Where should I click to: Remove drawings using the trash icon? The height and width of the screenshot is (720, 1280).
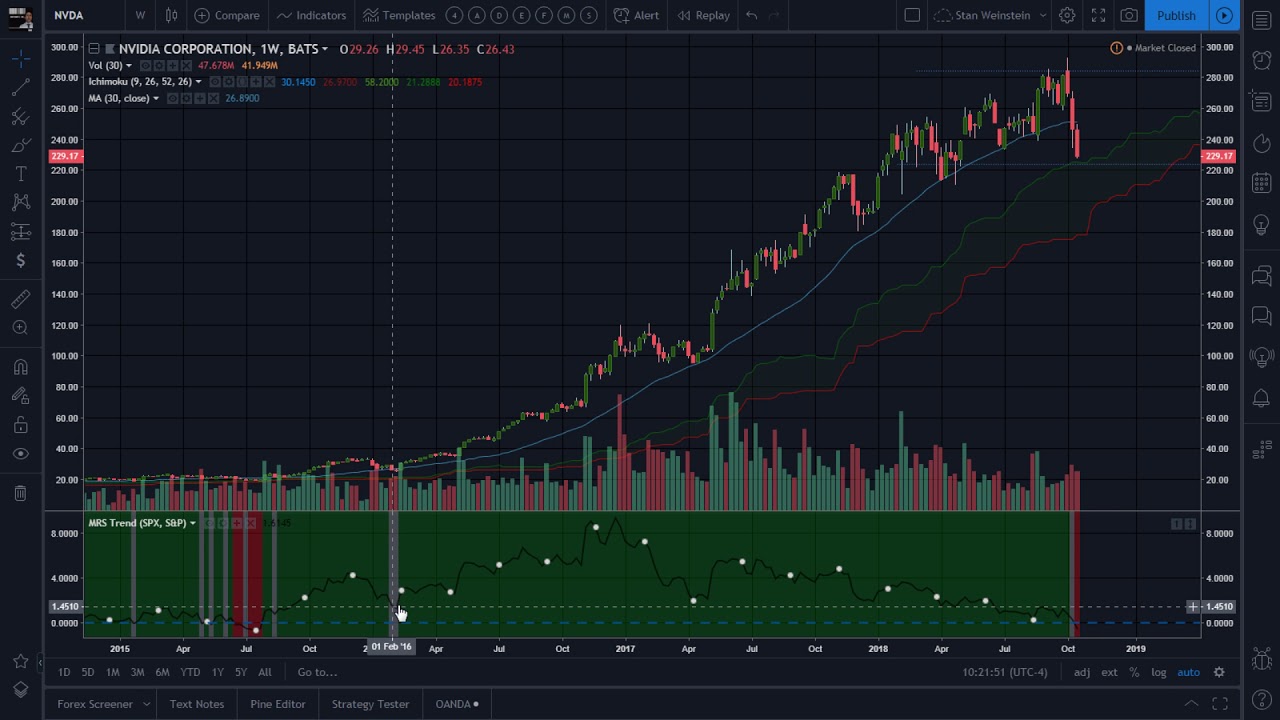[20, 493]
